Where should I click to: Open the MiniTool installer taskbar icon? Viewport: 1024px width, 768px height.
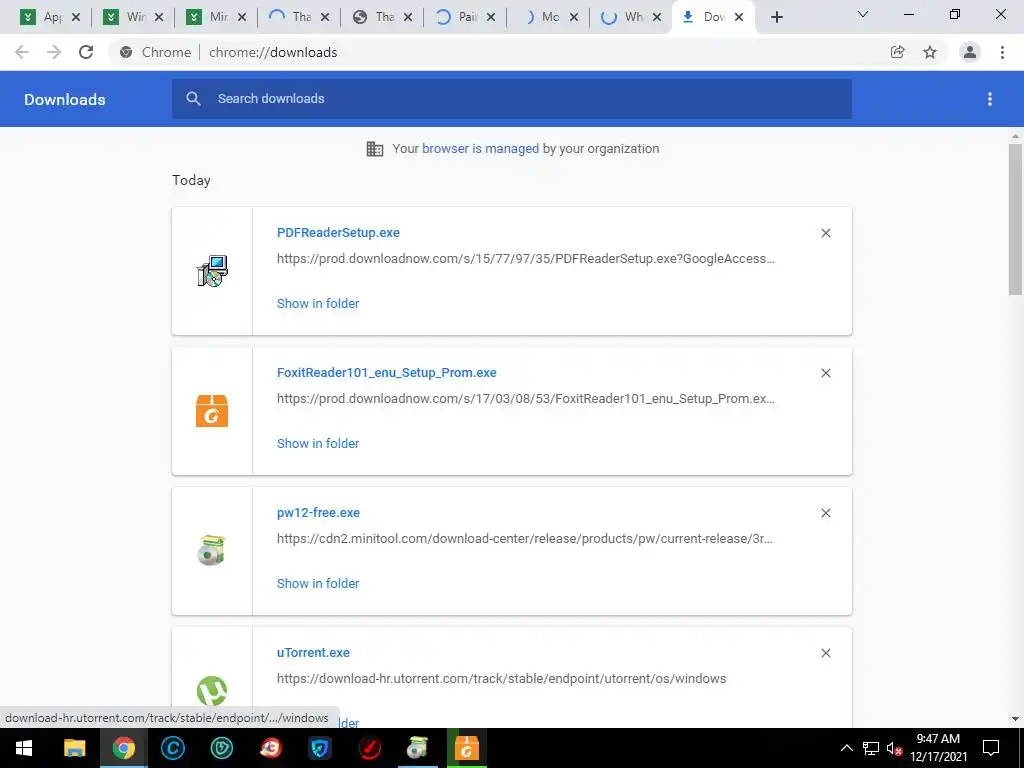click(x=418, y=748)
